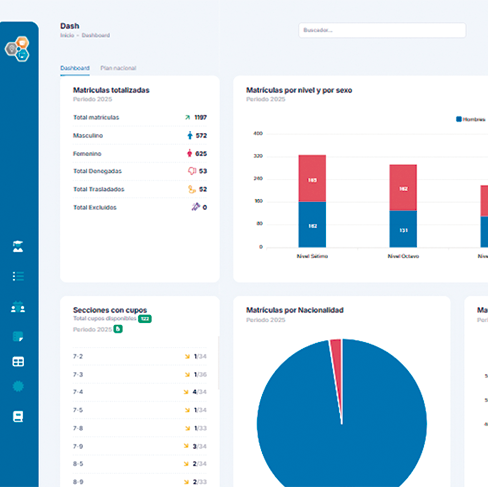Click the Secciones con cupos list scrollbar
488x487 pixels.
pyautogui.click(x=218, y=363)
